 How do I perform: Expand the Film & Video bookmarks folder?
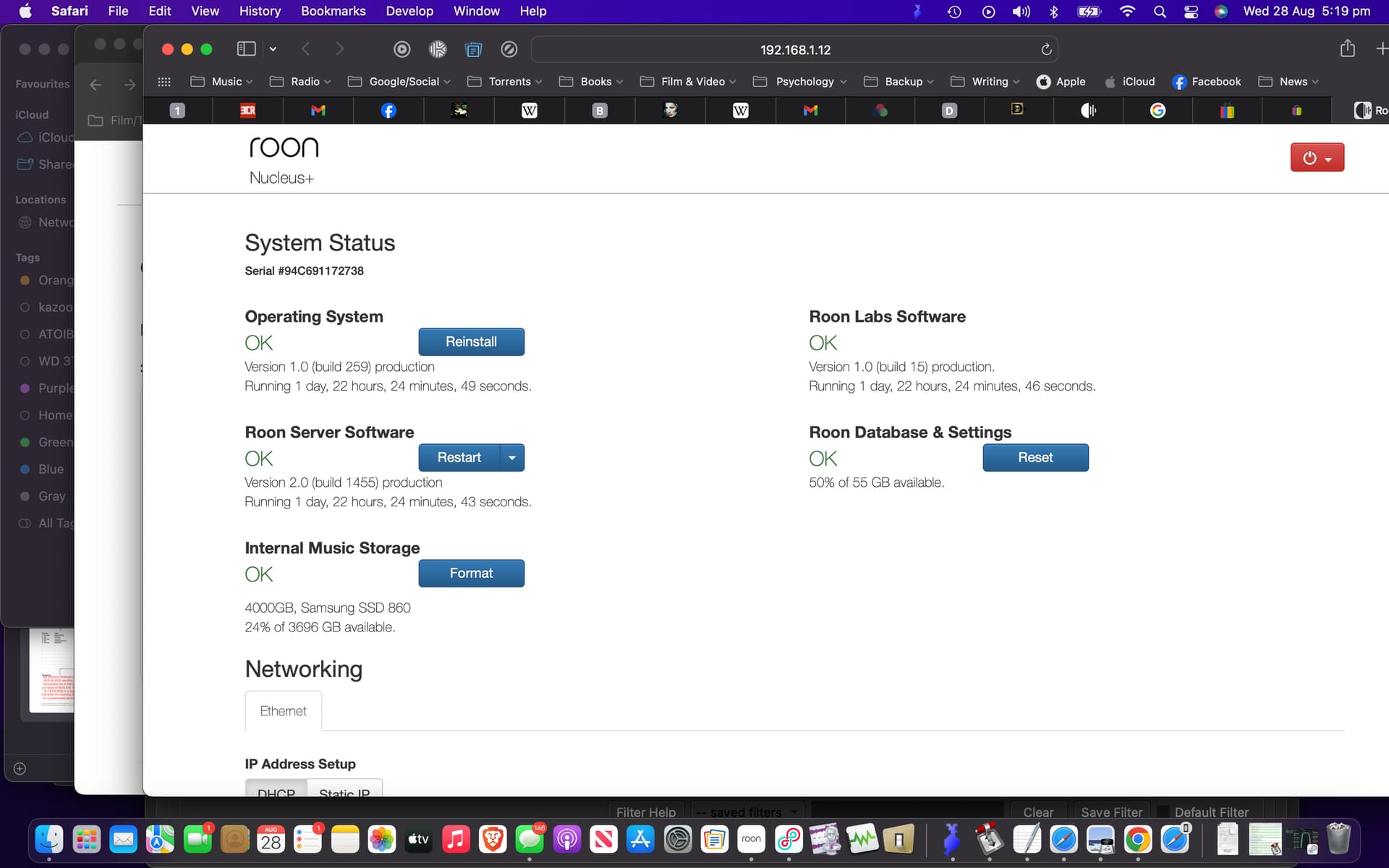click(687, 82)
